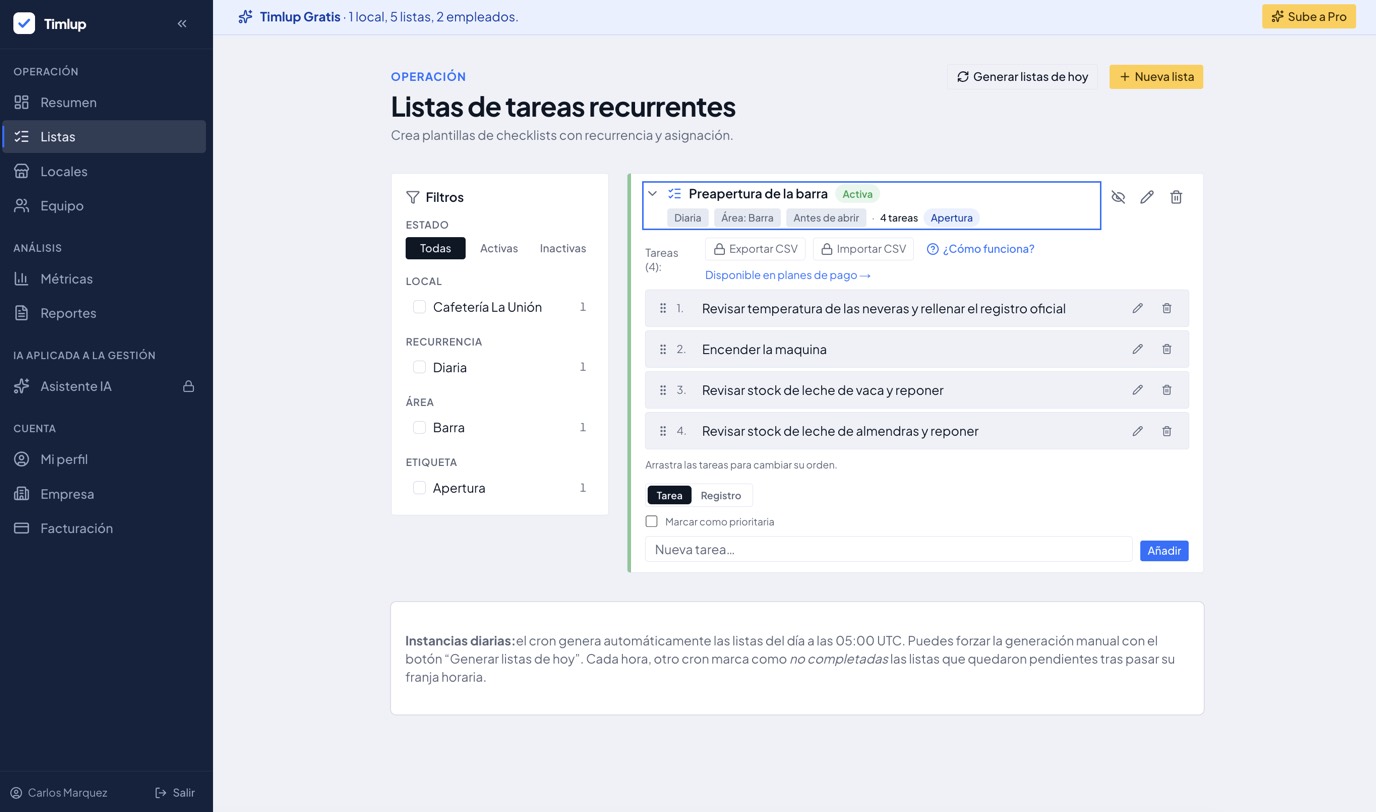This screenshot has width=1376, height=812.
Task: Go to Locales section
Action: (x=104, y=171)
